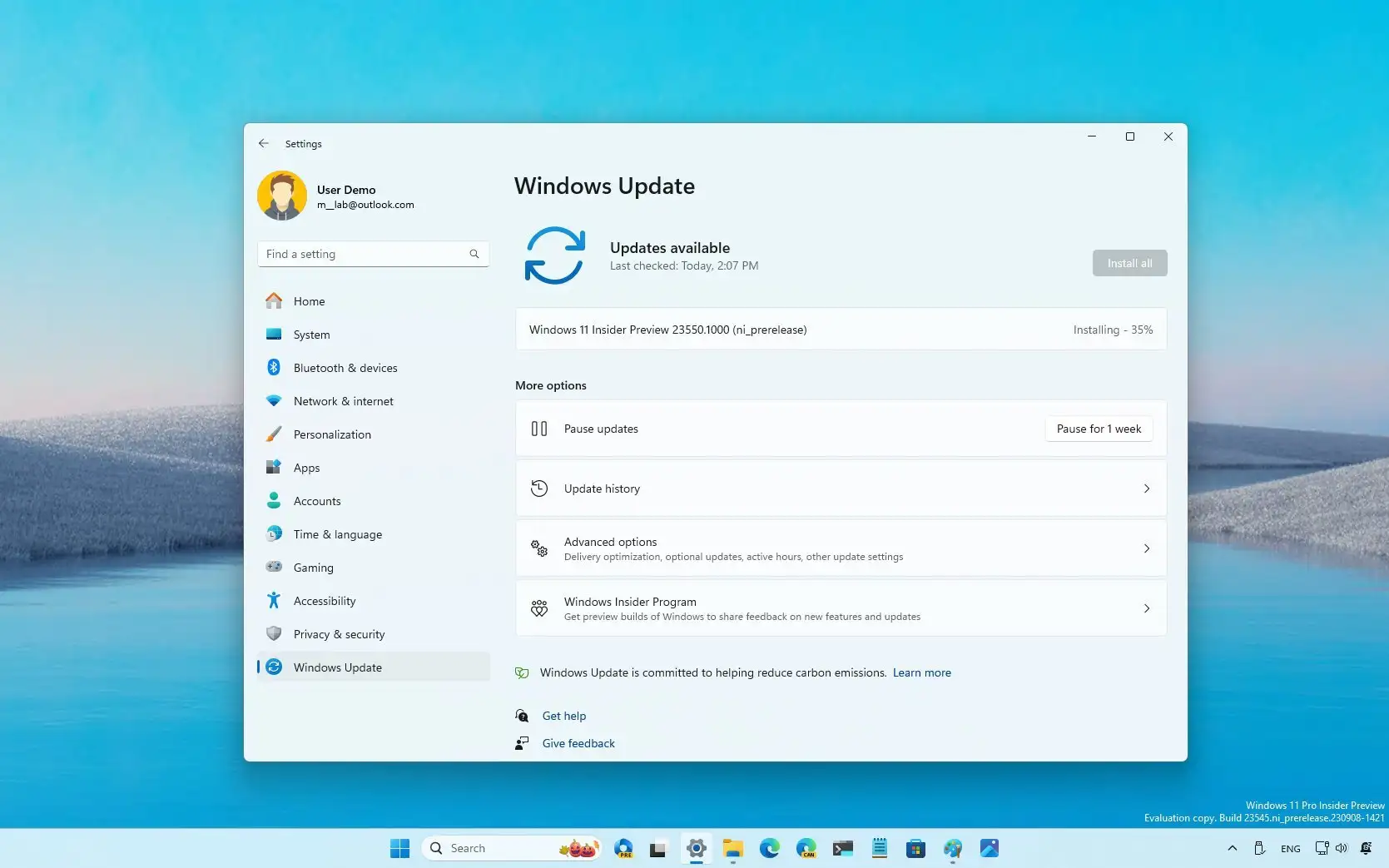This screenshot has width=1389, height=868.
Task: Click the Pause updates icon
Action: point(539,429)
